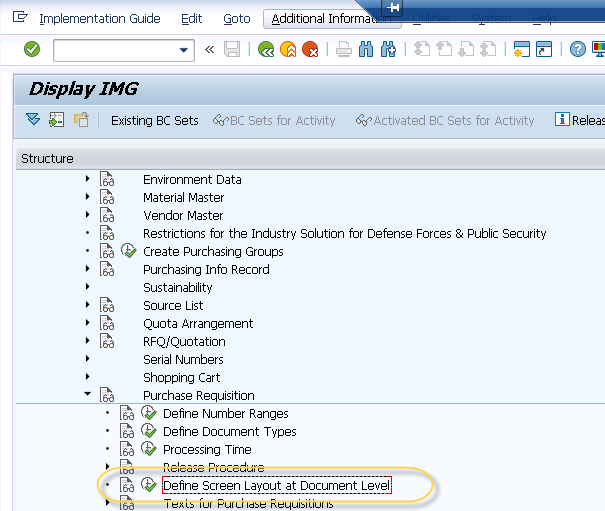Open the Goto menu

[x=237, y=19]
